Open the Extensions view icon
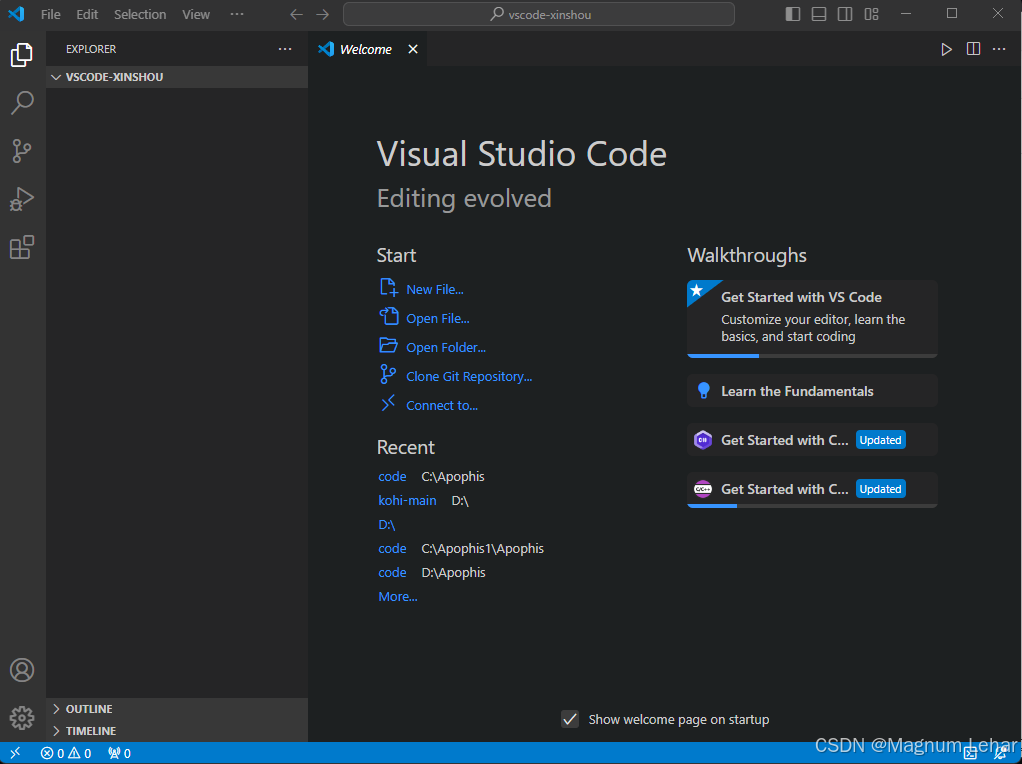Screen dimensions: 1022x764 (22, 248)
